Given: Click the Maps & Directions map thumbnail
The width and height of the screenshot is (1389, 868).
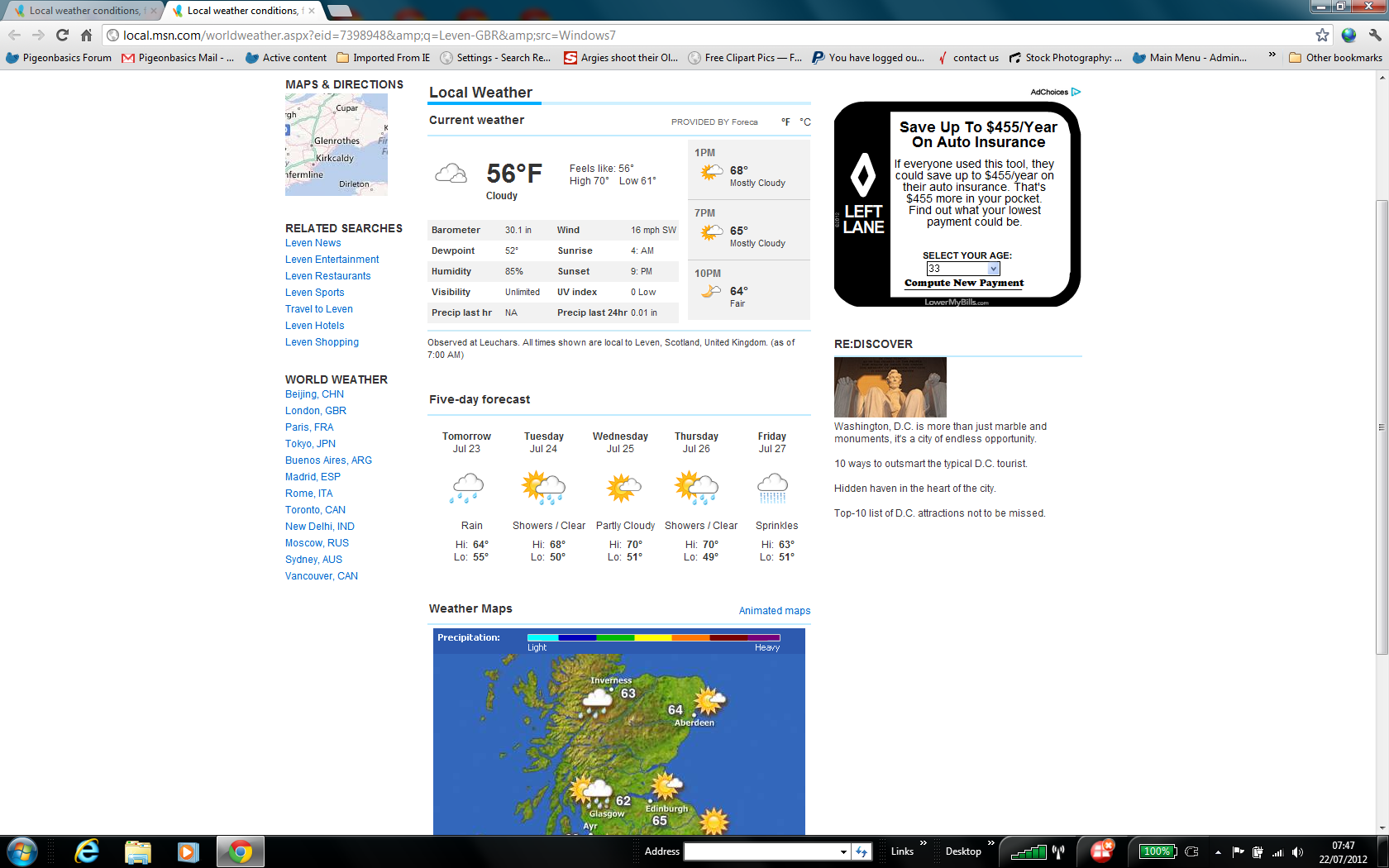Looking at the screenshot, I should 337,145.
